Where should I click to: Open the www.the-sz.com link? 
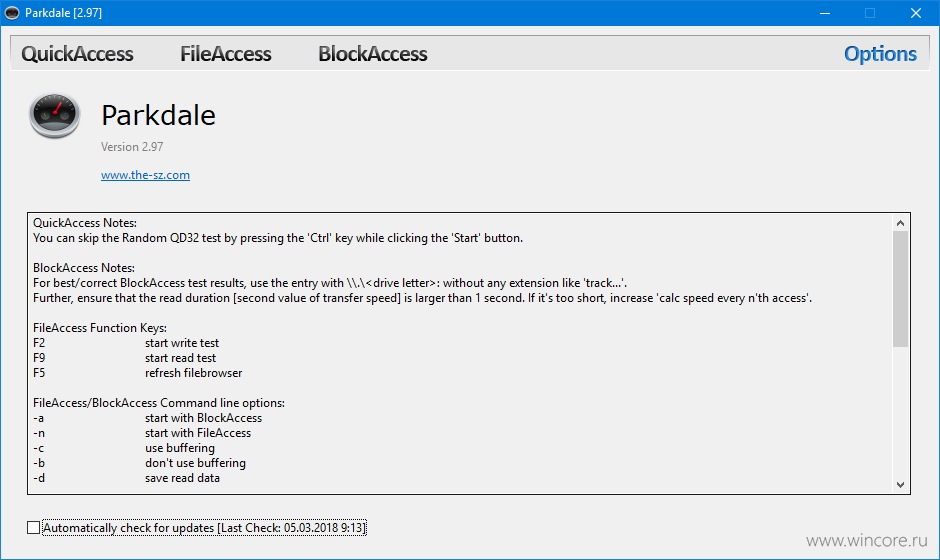point(145,175)
